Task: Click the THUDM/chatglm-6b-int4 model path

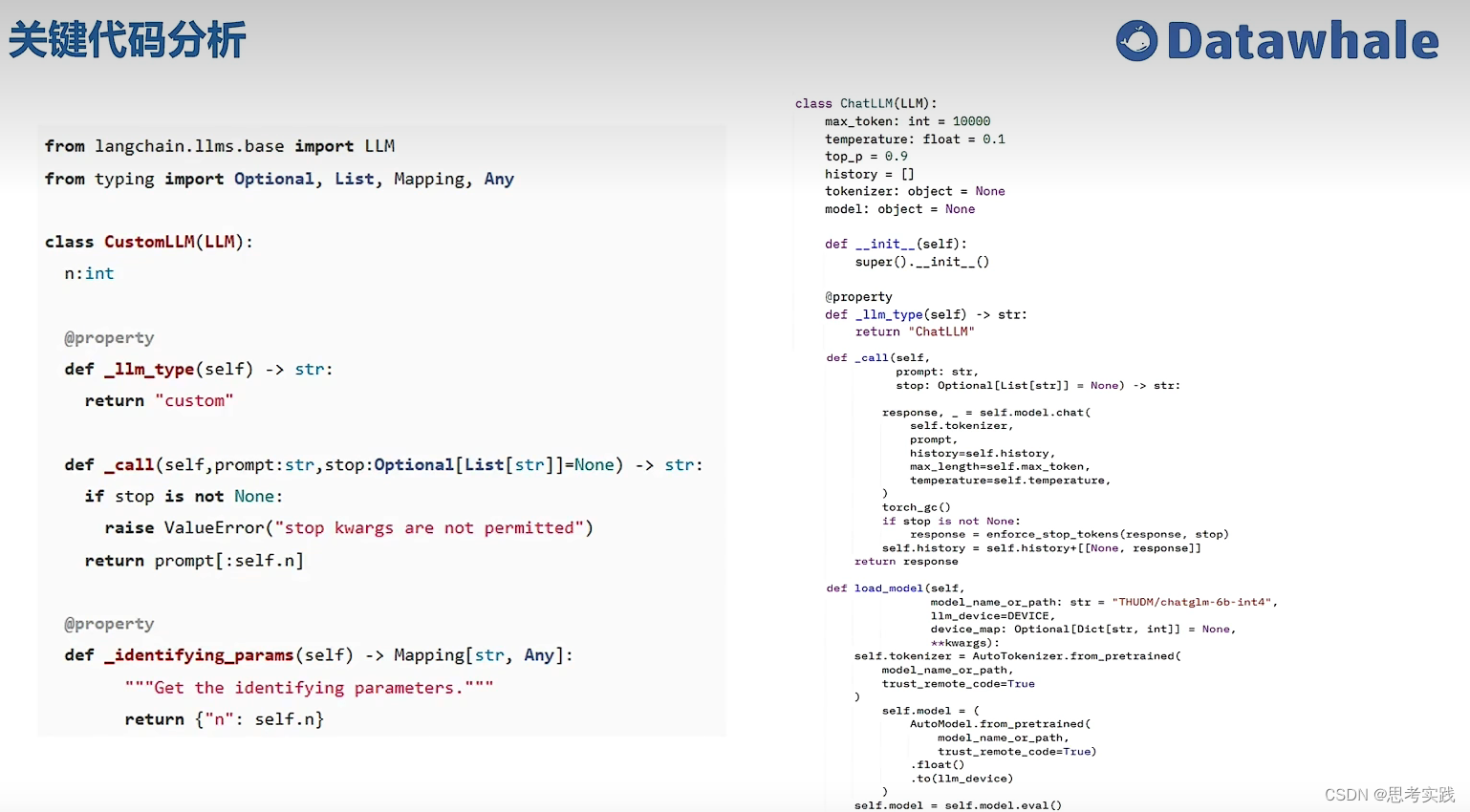Action: [x=1193, y=601]
